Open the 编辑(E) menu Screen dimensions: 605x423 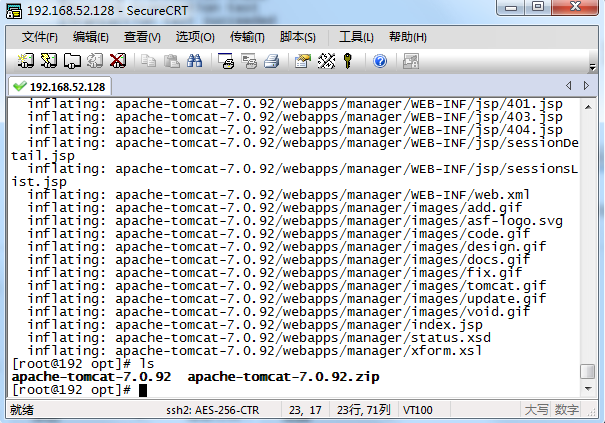tap(91, 37)
